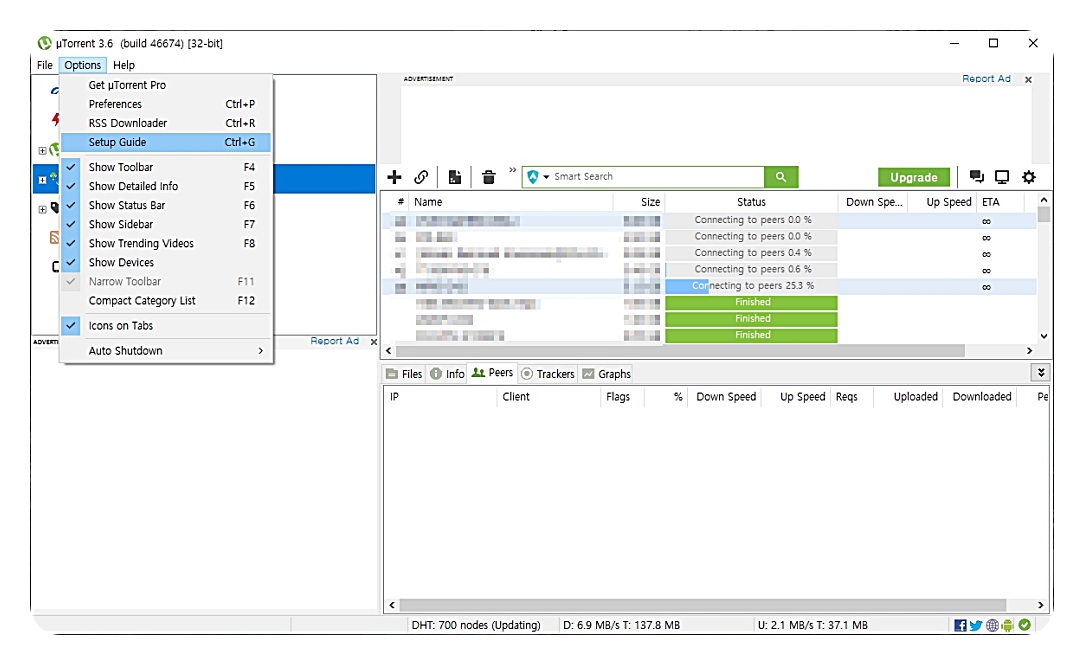The width and height of the screenshot is (1084, 665).
Task: Expand the Auto Shutdown submenu
Action: click(166, 350)
